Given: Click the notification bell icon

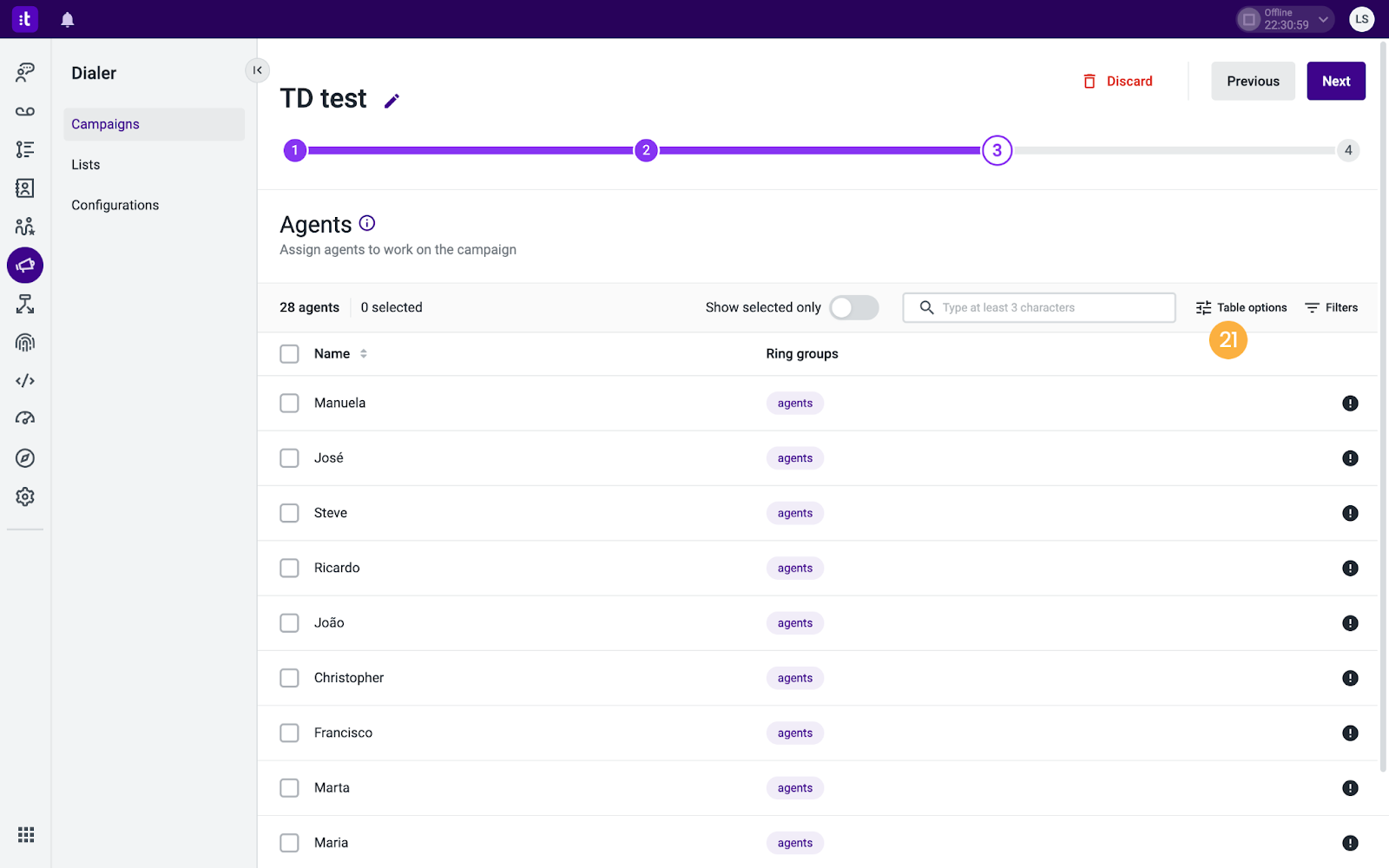Looking at the screenshot, I should 67,19.
